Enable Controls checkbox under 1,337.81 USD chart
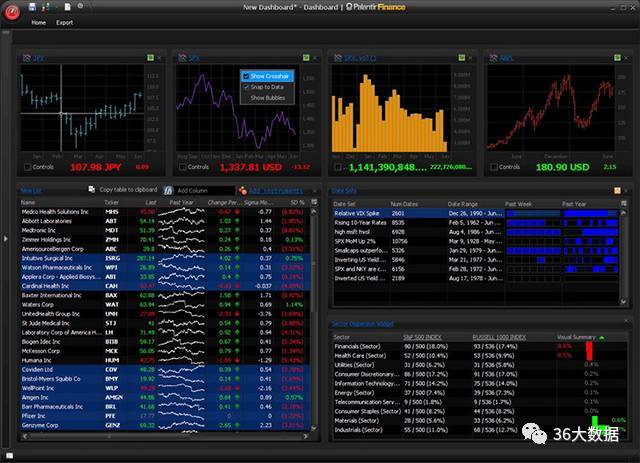The image size is (640, 463). tap(183, 167)
